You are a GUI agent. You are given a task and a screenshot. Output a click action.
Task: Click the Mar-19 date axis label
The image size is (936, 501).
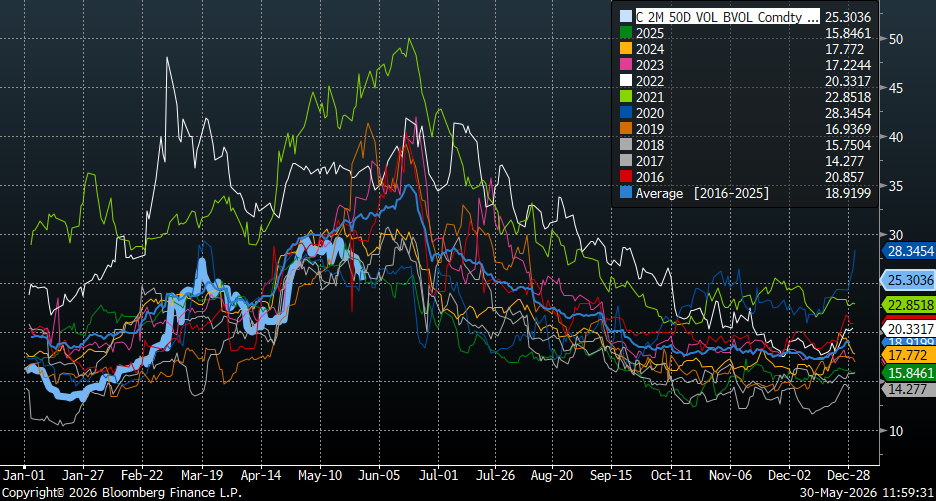[x=202, y=475]
